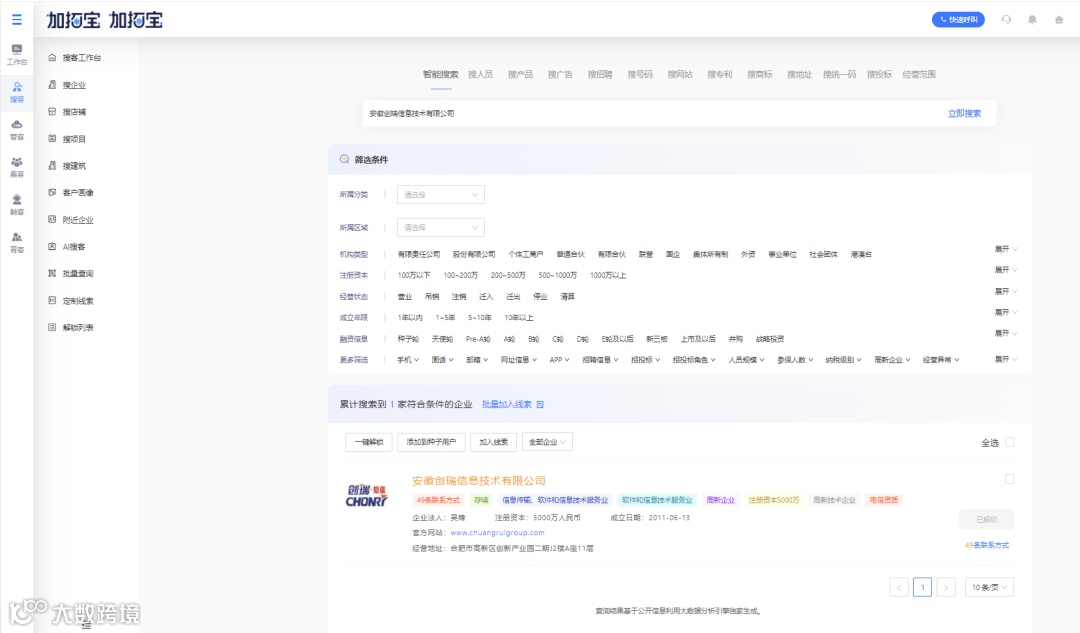Open the 工作台 workbench icon
The image size is (1080, 633).
point(17,49)
